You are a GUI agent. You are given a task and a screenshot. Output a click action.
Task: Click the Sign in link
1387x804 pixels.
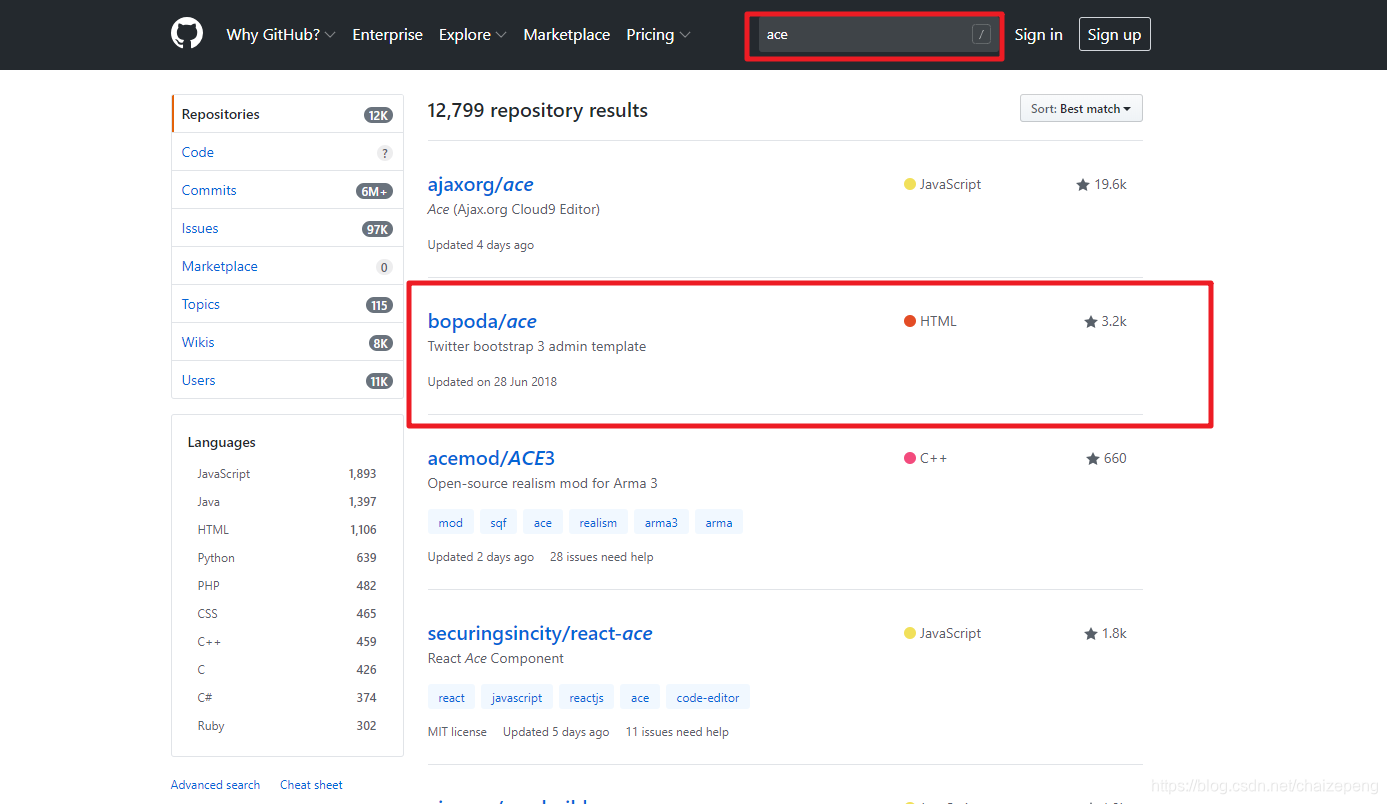point(1038,34)
